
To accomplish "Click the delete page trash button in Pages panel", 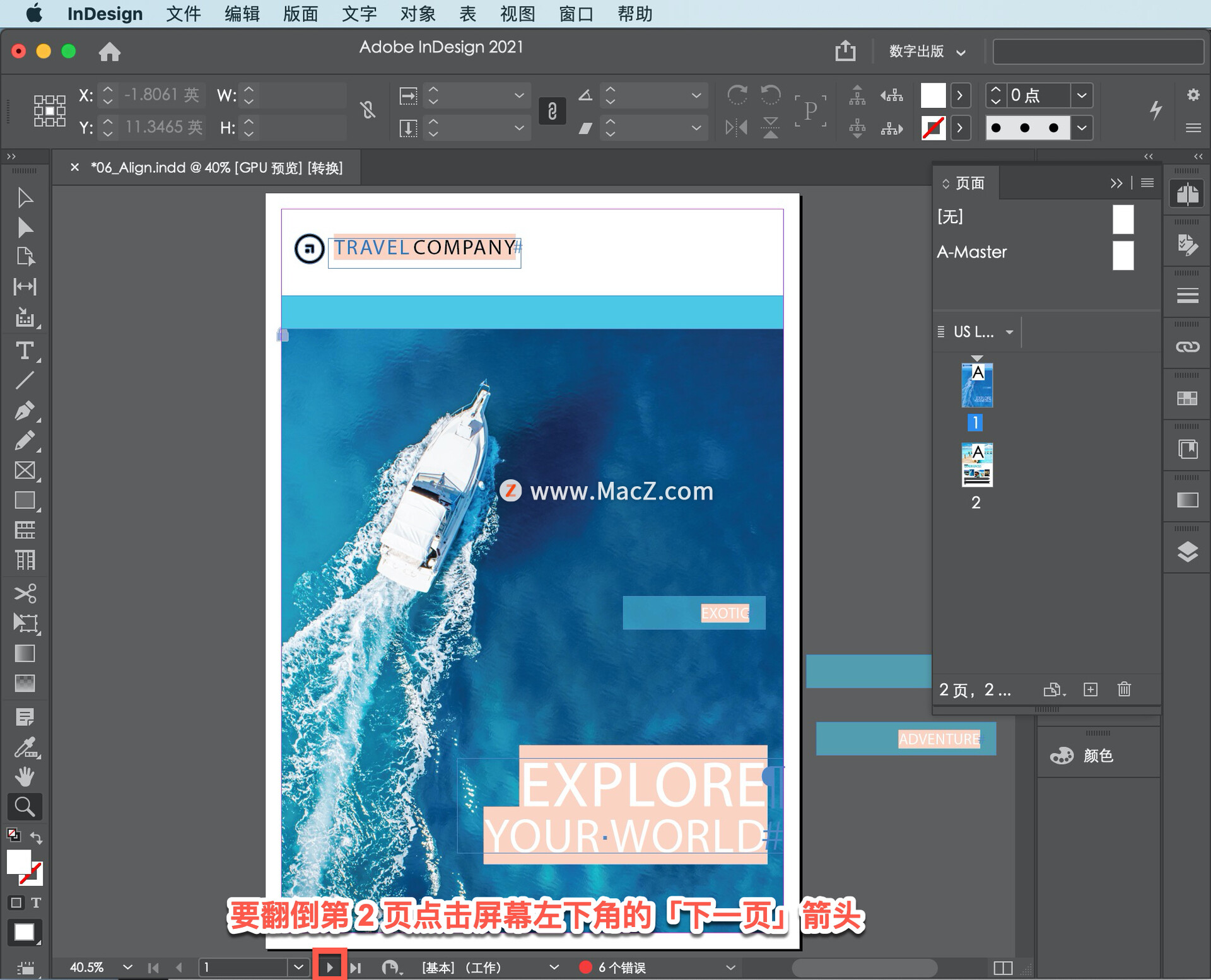I will click(x=1125, y=689).
